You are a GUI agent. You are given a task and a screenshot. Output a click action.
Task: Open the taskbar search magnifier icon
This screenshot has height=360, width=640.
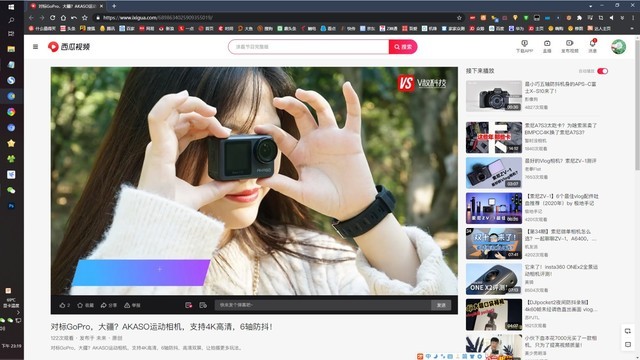11,20
